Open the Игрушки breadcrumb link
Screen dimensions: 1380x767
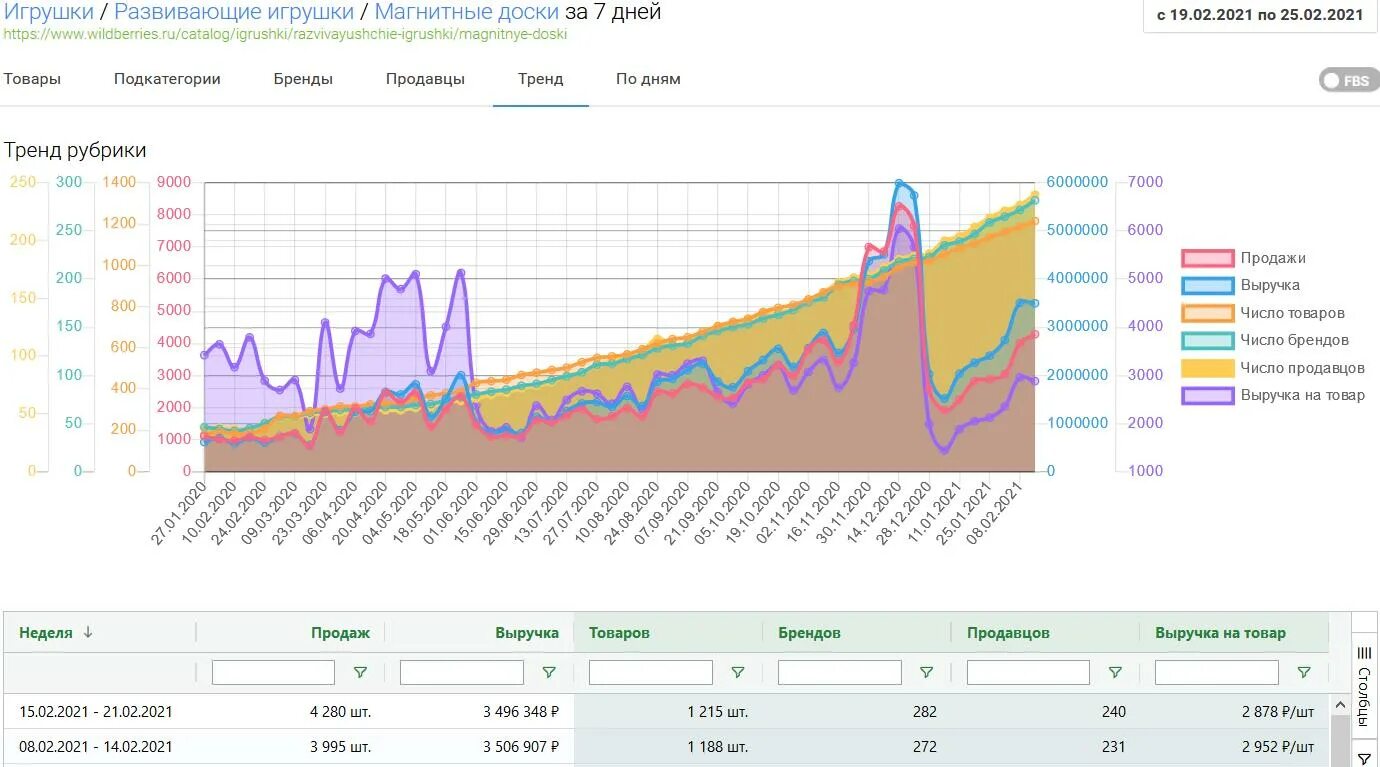(x=49, y=12)
